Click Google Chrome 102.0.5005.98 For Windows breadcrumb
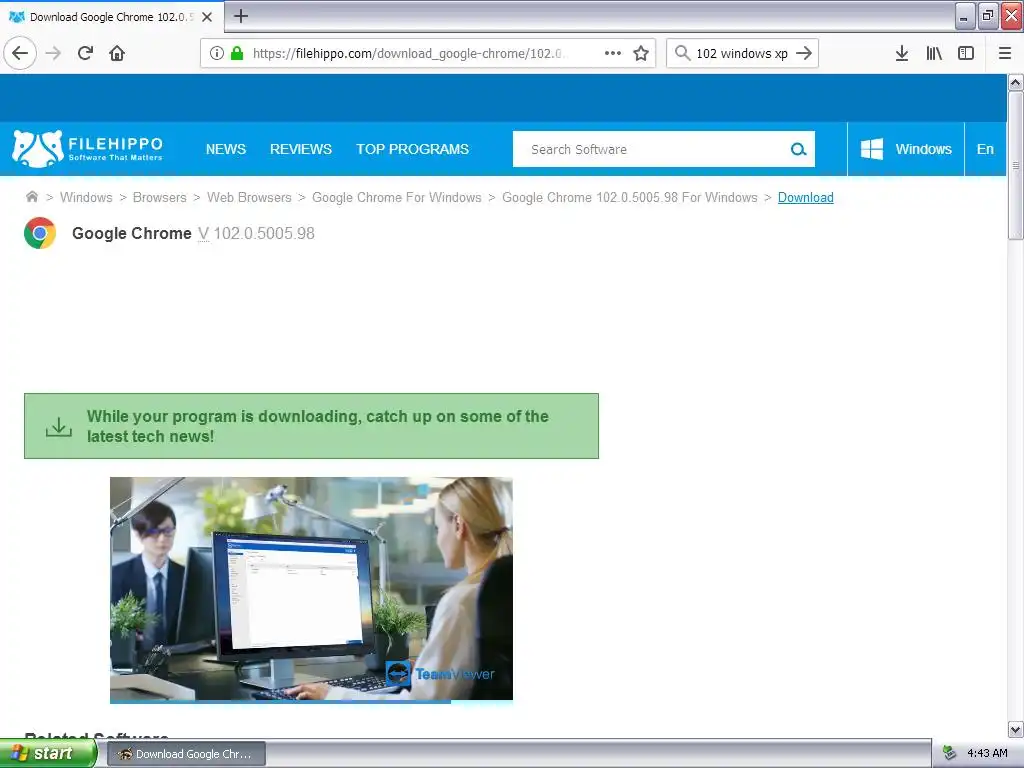Viewport: 1024px width, 768px height. pyautogui.click(x=630, y=197)
